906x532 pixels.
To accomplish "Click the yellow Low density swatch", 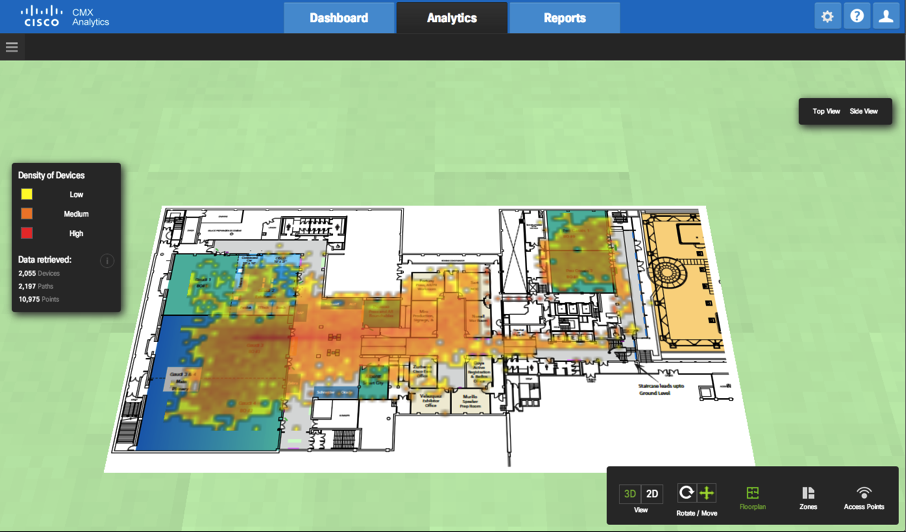I will (x=27, y=194).
